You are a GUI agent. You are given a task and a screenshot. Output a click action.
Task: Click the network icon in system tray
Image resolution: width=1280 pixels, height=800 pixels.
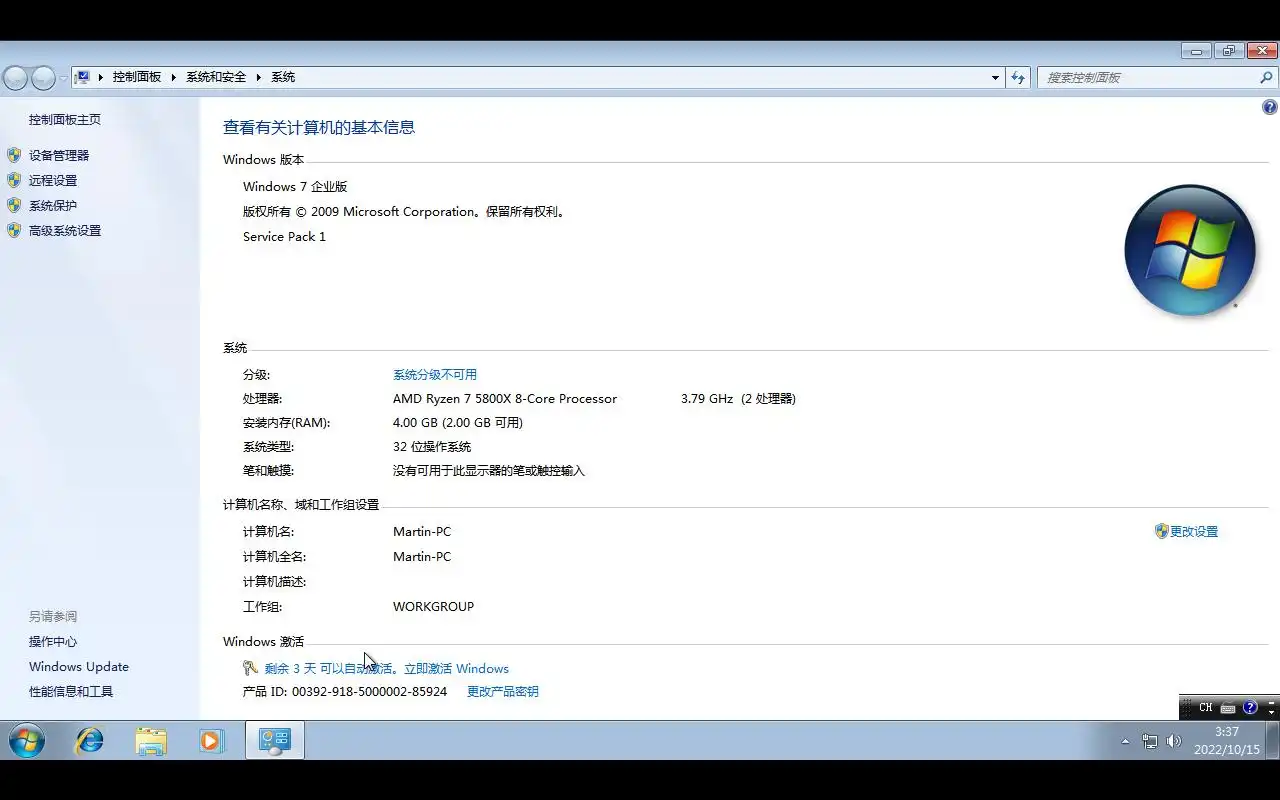tap(1150, 741)
